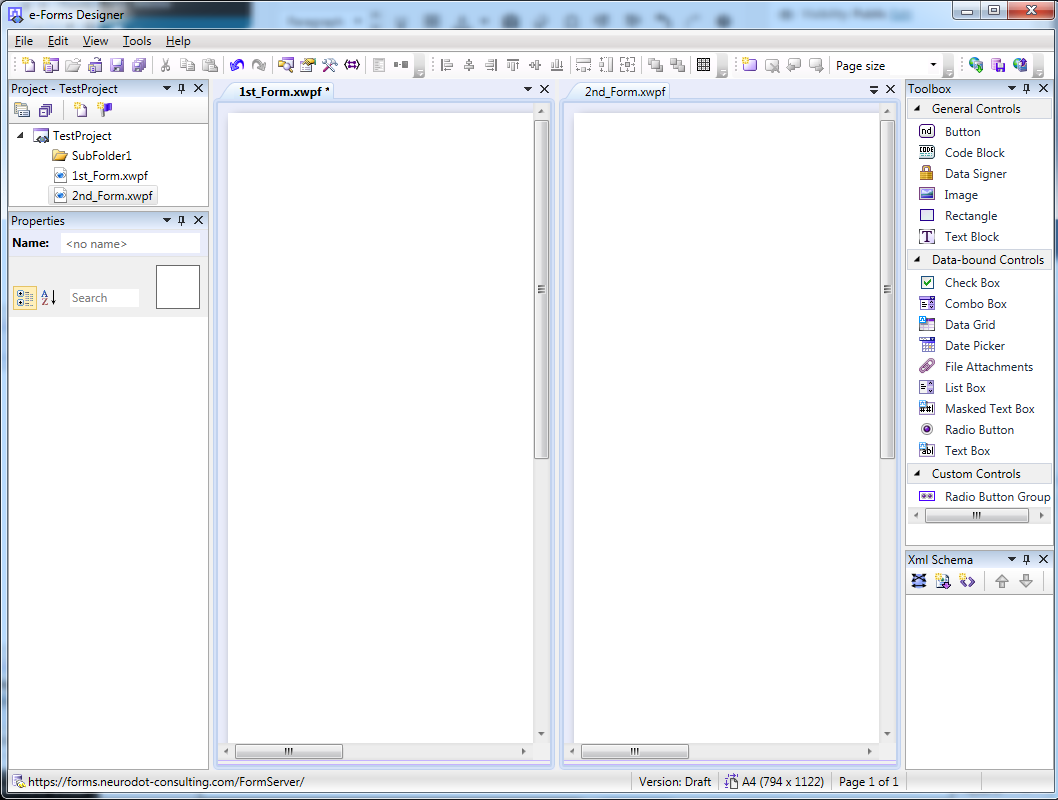This screenshot has width=1058, height=800.
Task: Switch to the 1st_Form.xwpf tab
Action: (283, 92)
